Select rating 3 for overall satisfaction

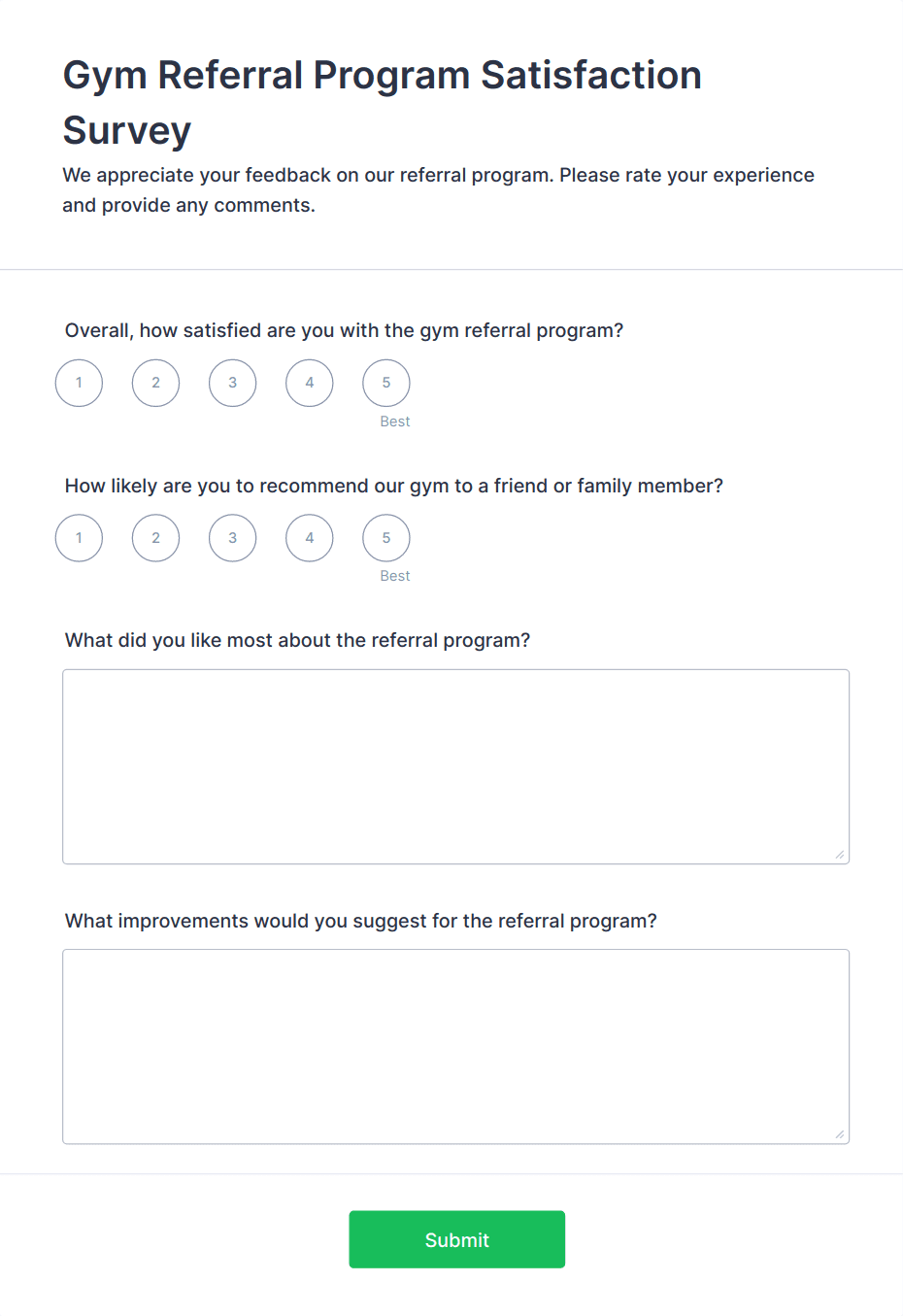232,383
